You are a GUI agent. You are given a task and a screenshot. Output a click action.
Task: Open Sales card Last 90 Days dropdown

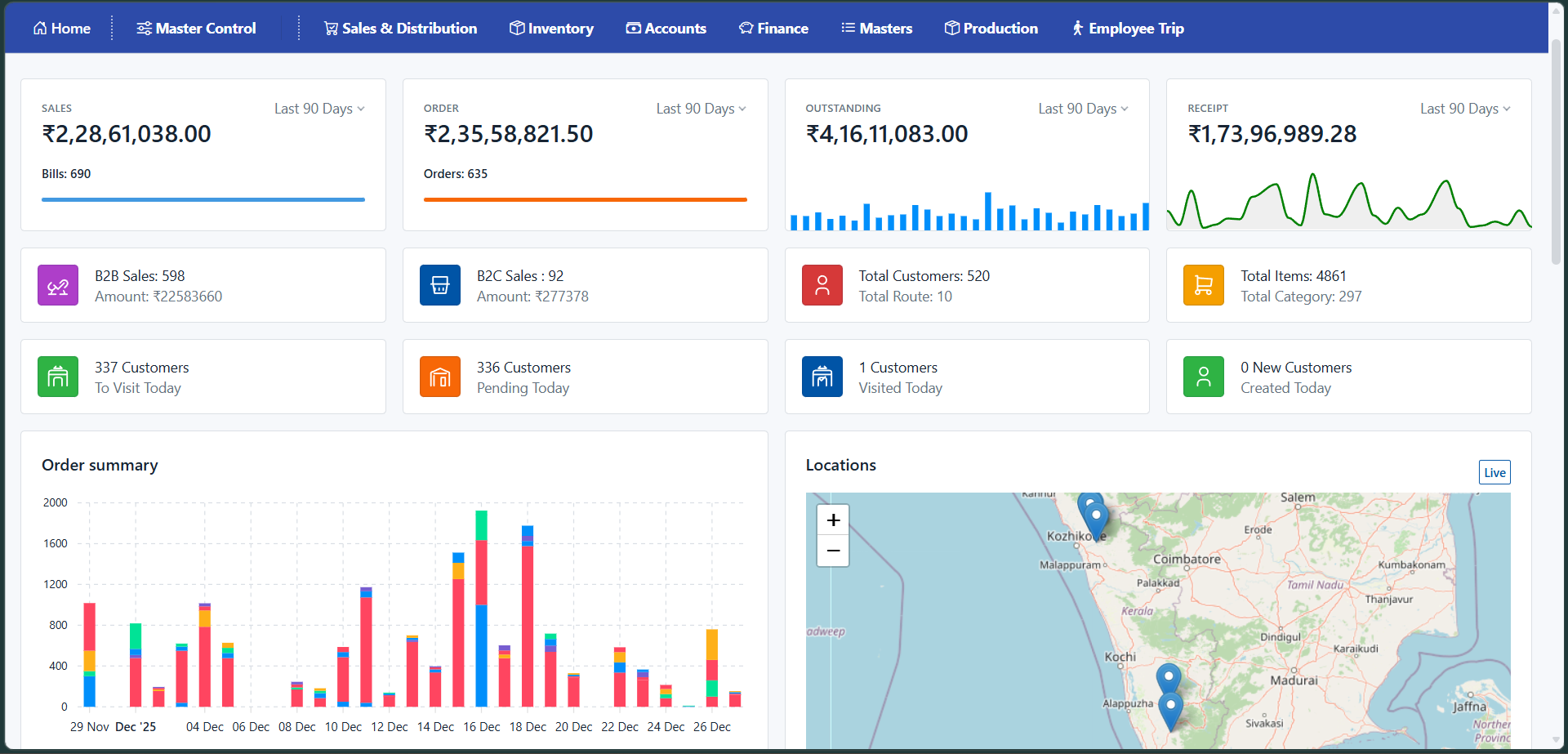click(319, 109)
